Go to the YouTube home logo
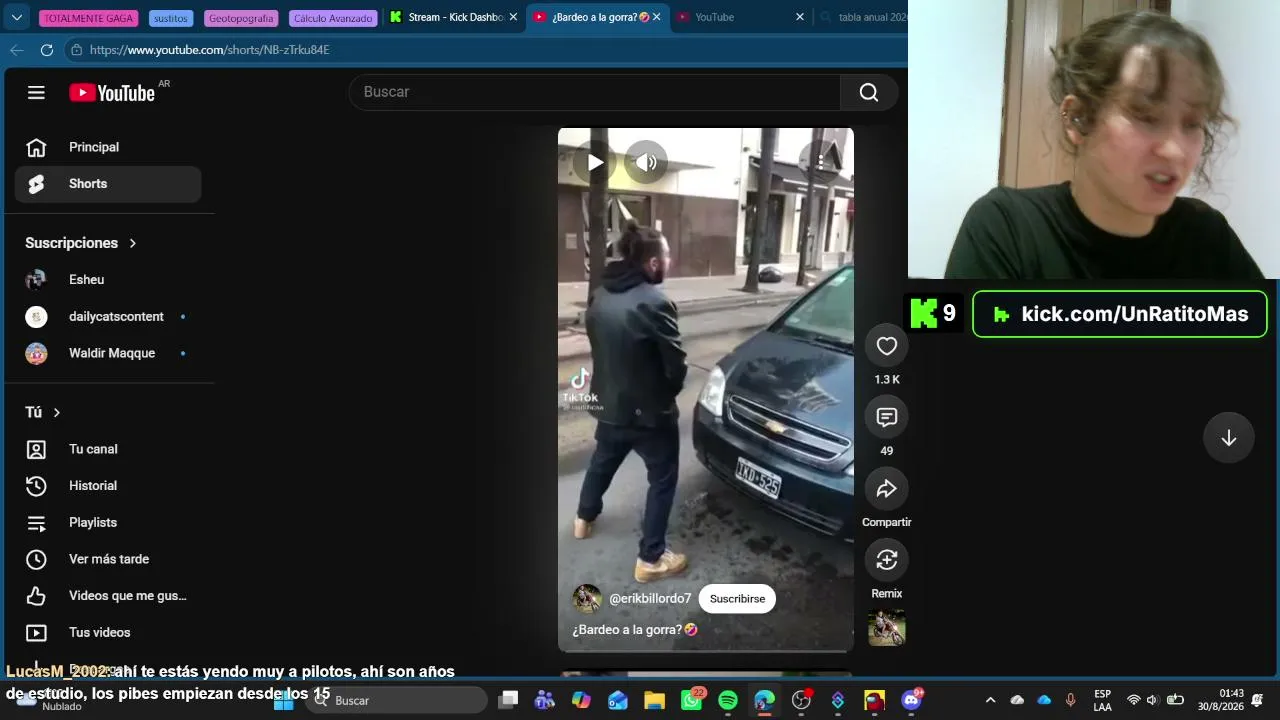1280x720 pixels. click(112, 93)
